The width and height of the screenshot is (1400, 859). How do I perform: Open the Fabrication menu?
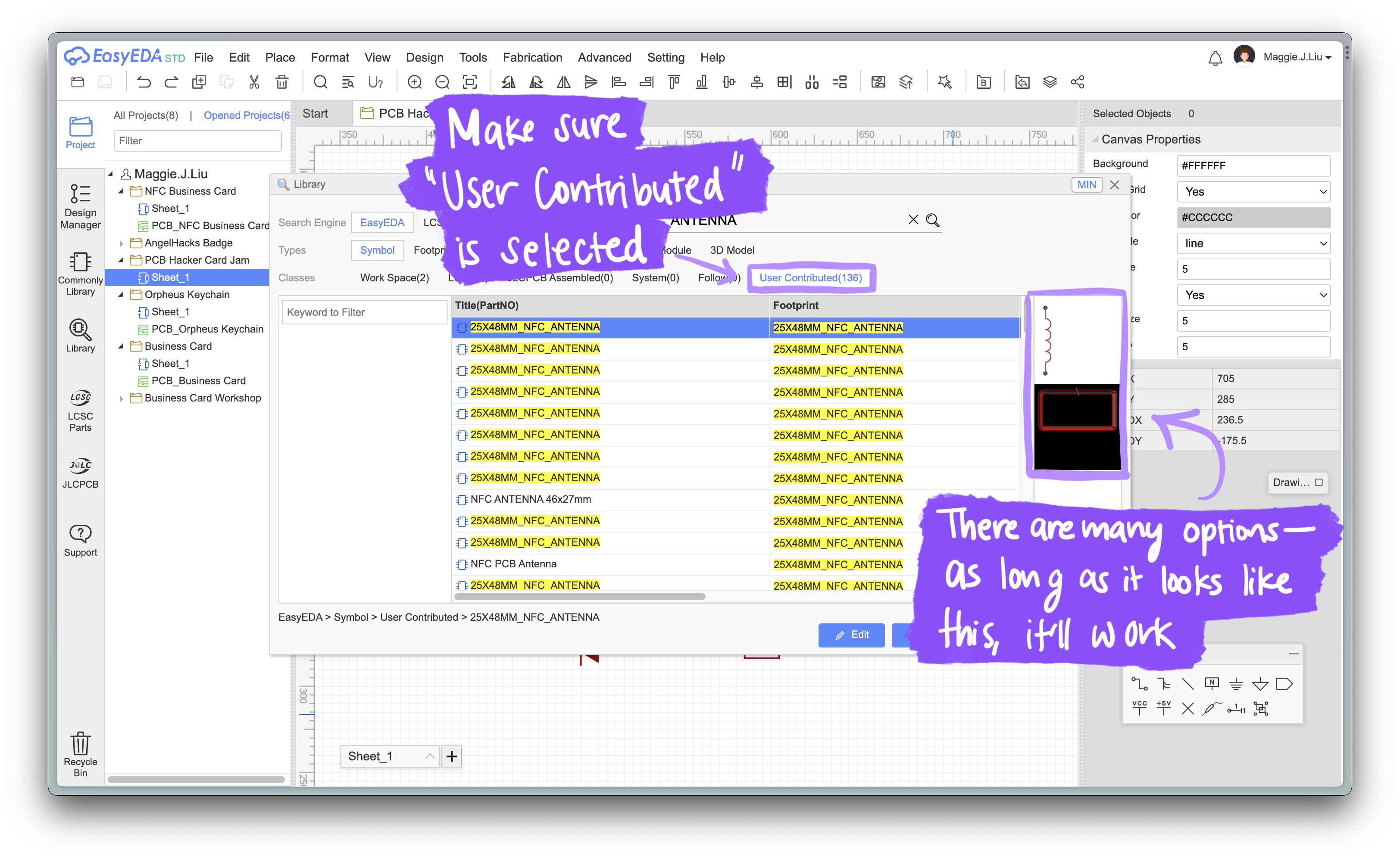coord(532,57)
